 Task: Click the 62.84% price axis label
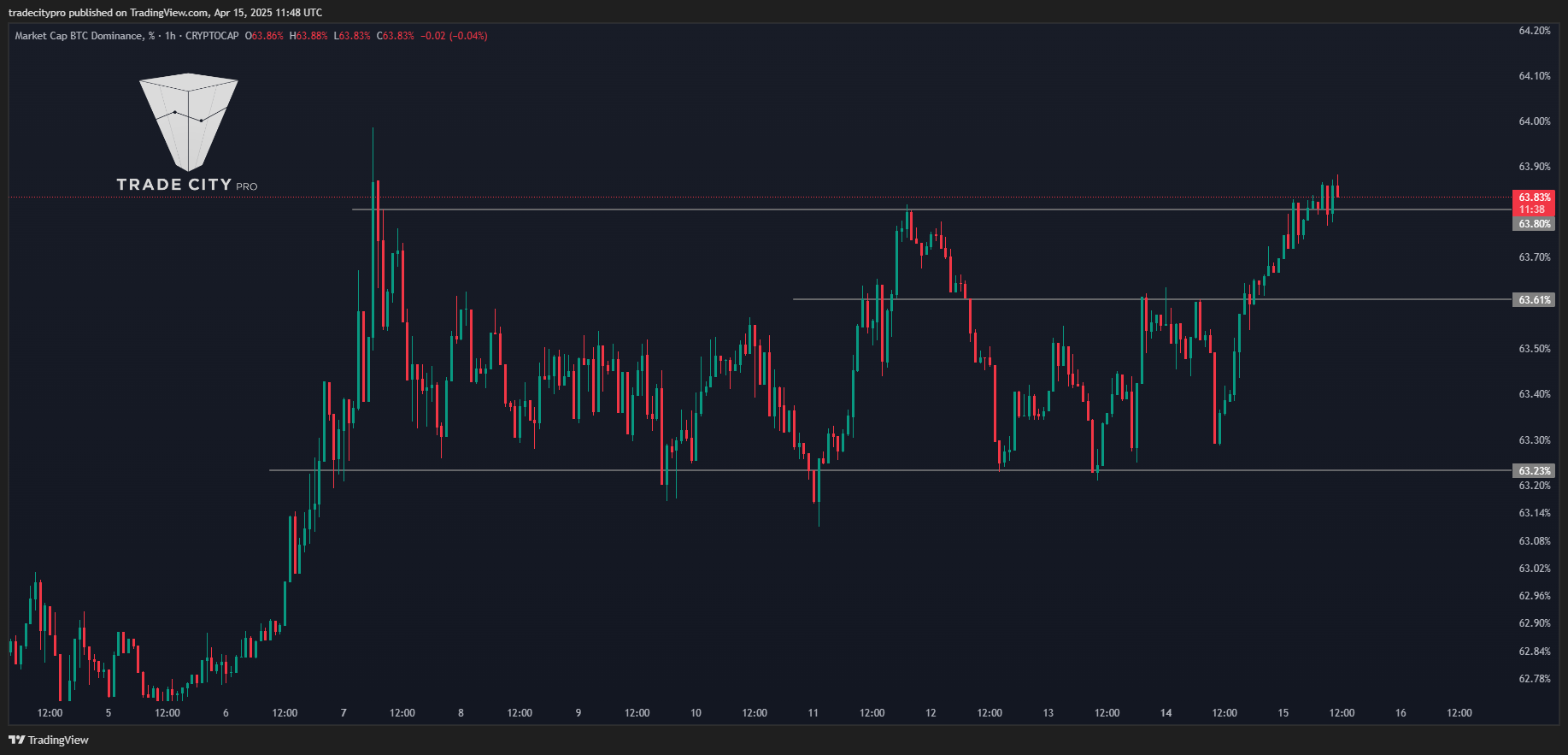1534,652
